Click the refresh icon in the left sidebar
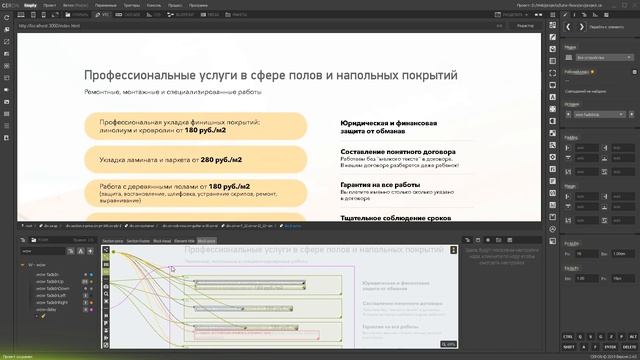Viewport: 640px width, 360px height. [7, 18]
